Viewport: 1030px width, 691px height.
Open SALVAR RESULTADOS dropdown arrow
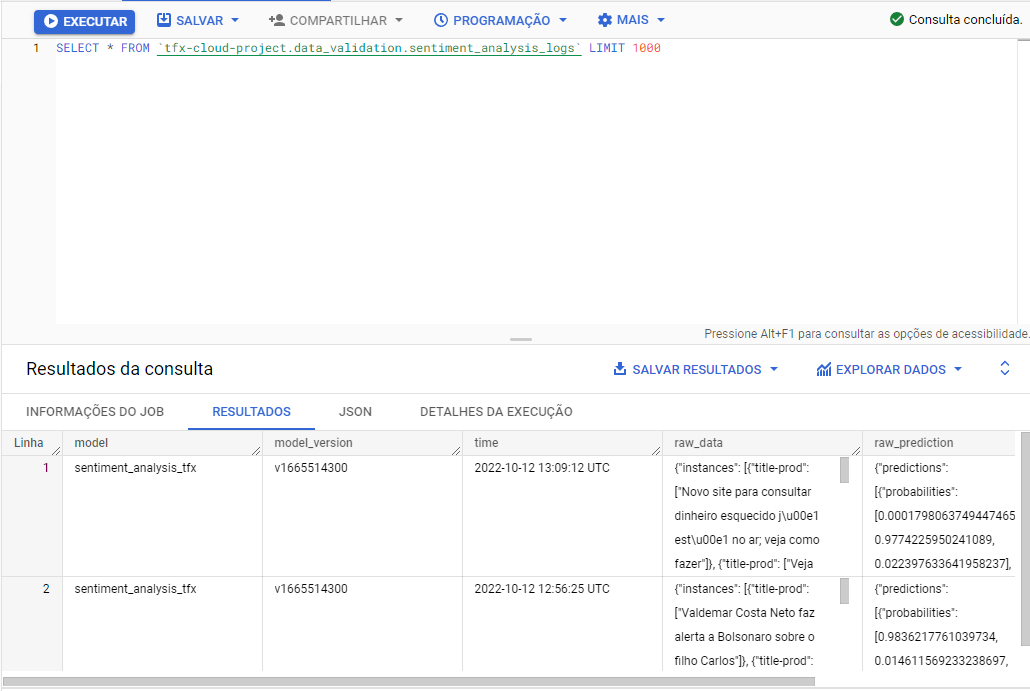[774, 369]
